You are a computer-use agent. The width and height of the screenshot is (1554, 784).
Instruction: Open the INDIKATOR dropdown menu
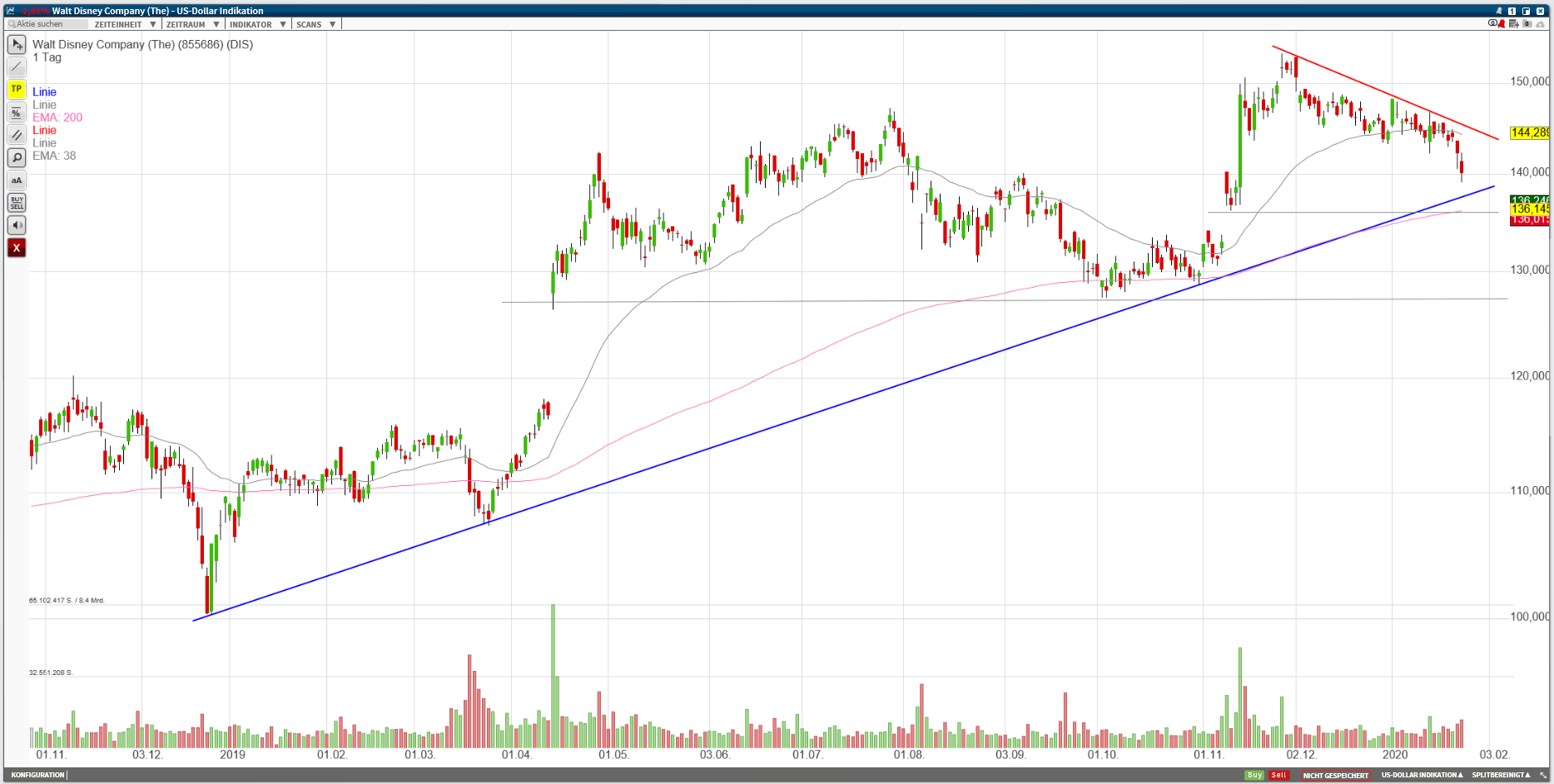pos(258,24)
